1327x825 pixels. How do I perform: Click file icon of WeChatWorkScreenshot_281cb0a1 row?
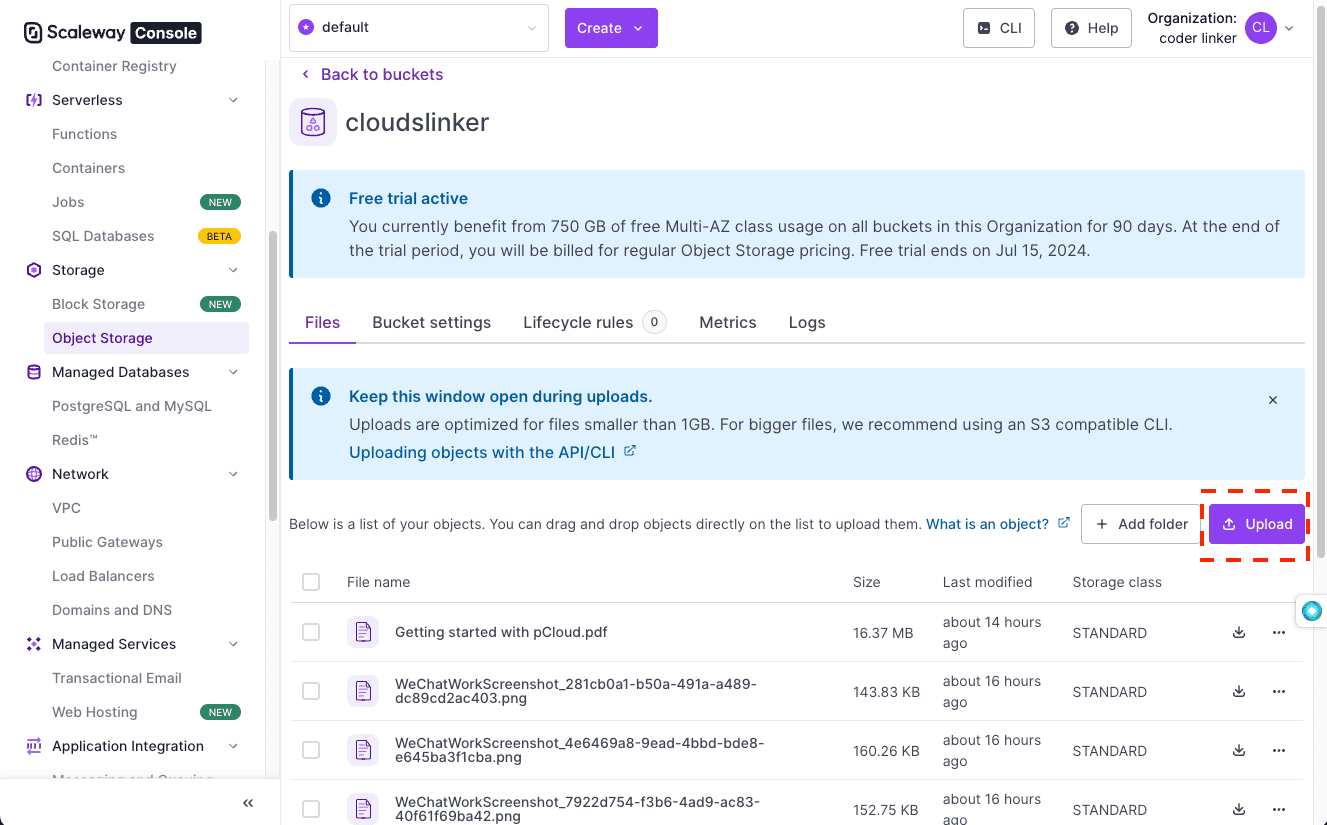(363, 691)
